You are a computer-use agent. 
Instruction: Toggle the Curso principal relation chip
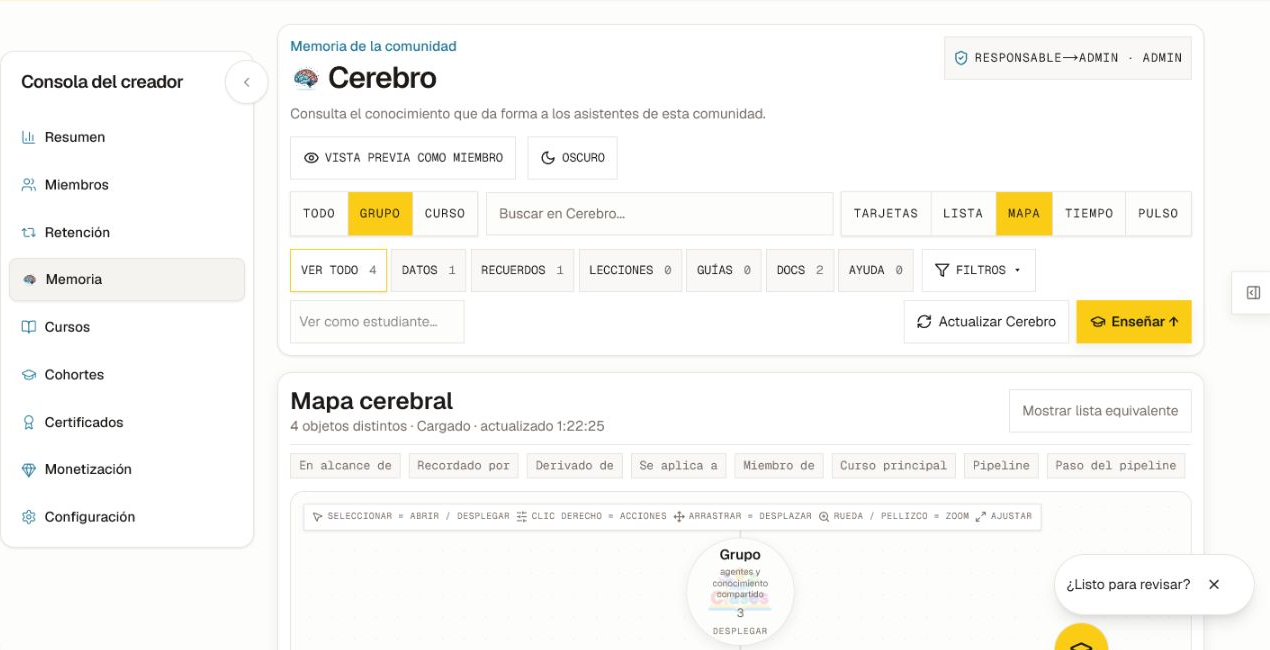click(x=894, y=466)
